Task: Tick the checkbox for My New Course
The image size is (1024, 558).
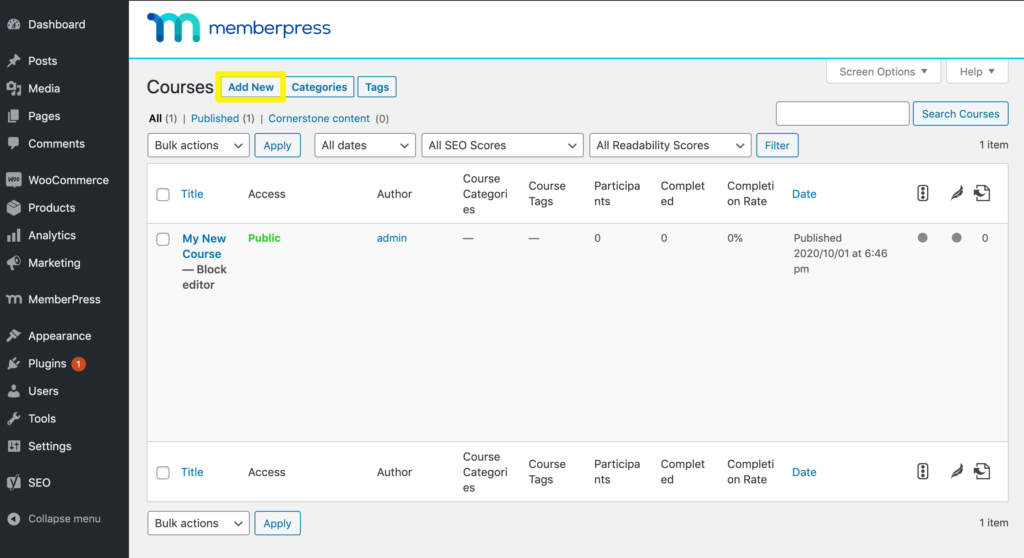Action: pos(163,239)
